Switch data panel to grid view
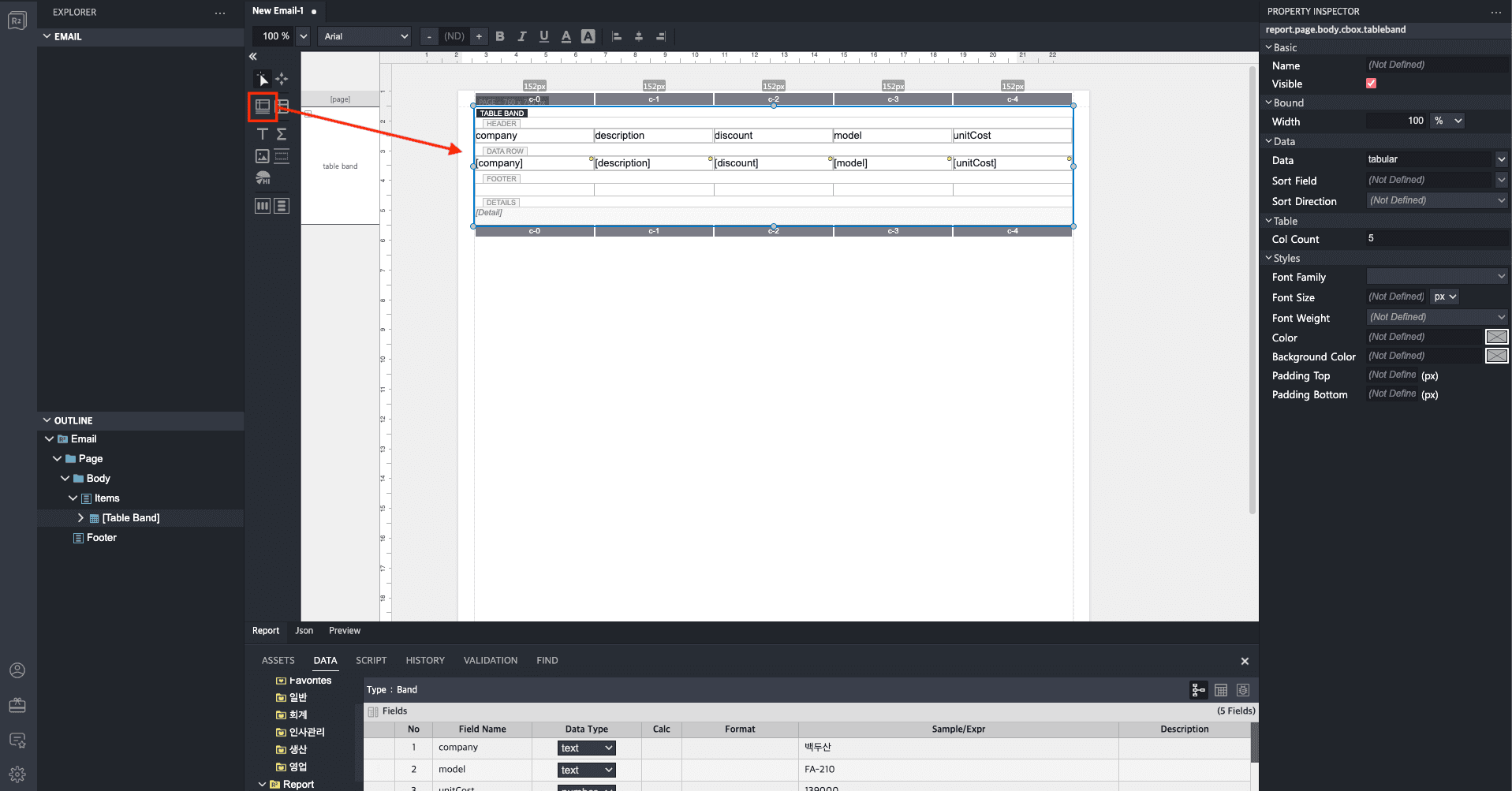 (x=1221, y=690)
